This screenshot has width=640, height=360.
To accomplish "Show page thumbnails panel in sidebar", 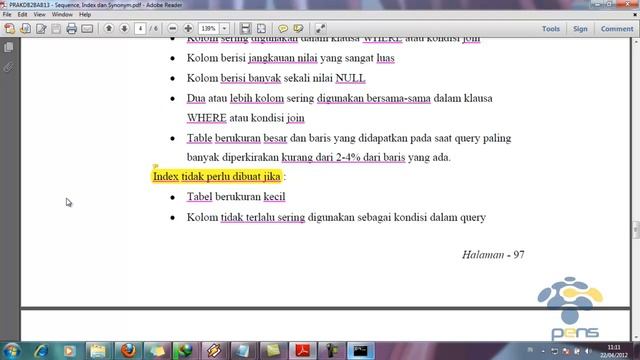I will click(8, 47).
